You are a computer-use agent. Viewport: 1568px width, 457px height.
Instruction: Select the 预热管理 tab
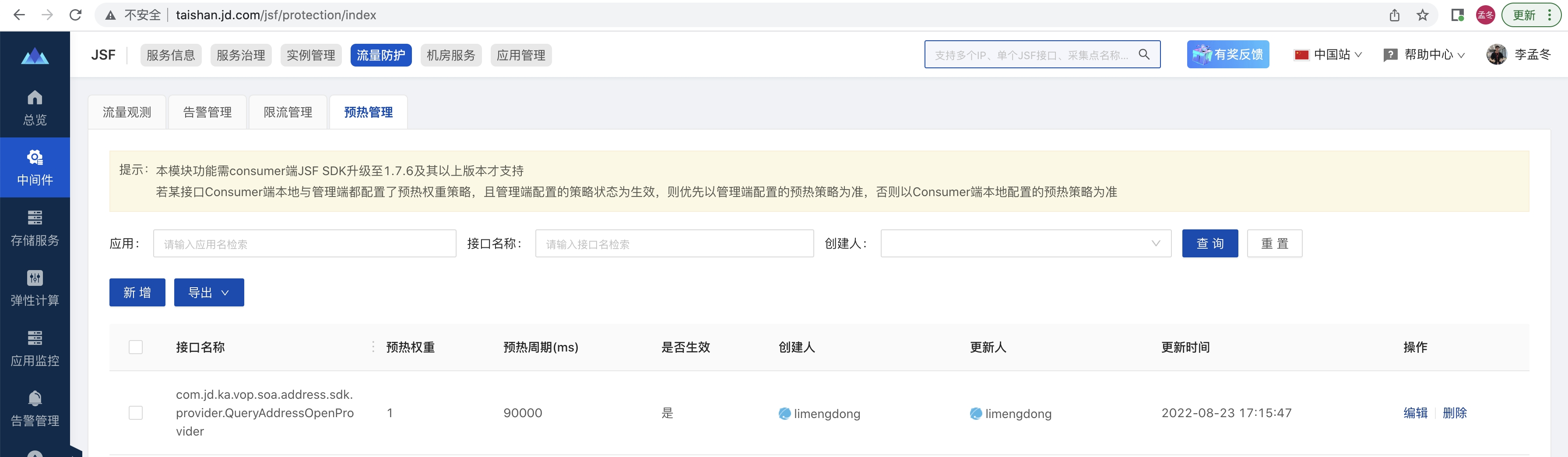(368, 112)
